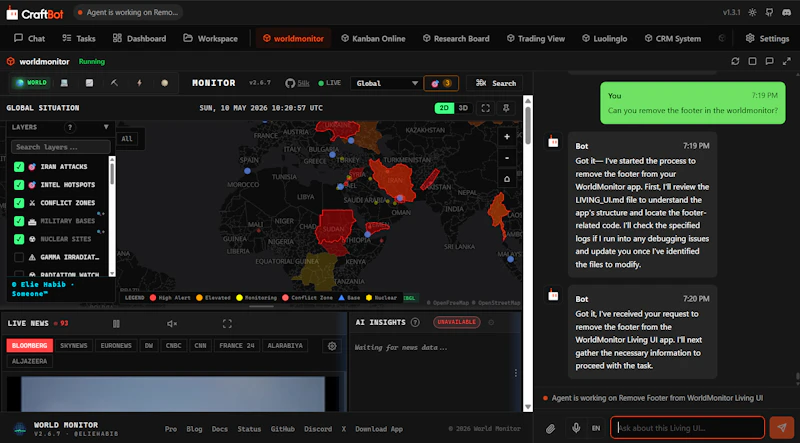Uncheck the Military Bases layer

pos(19,221)
